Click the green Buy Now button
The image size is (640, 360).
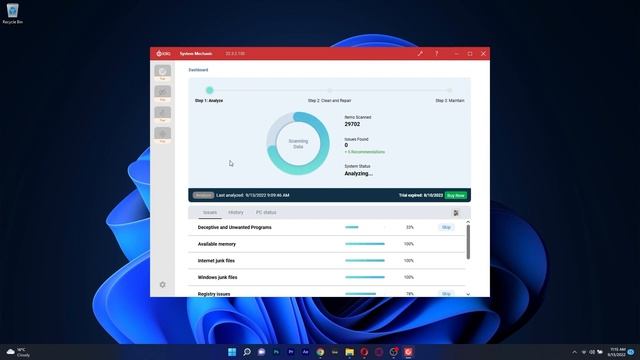(456, 196)
